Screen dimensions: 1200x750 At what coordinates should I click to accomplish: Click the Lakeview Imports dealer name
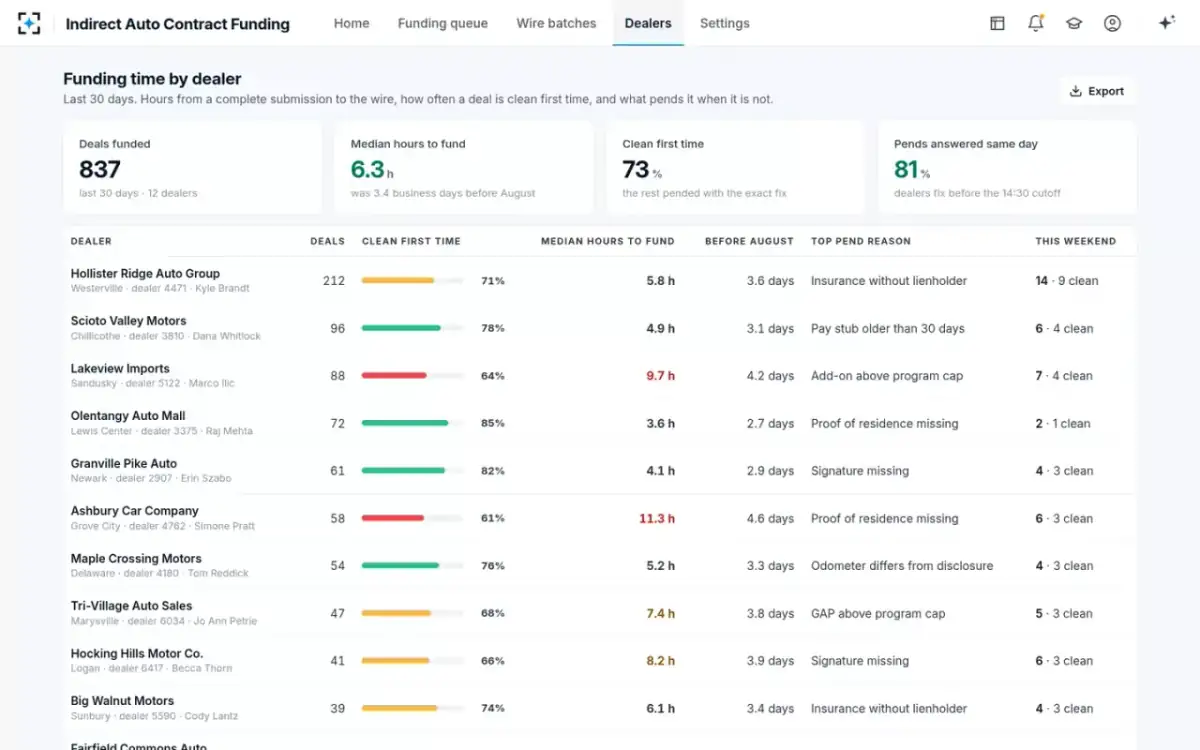[x=120, y=368]
